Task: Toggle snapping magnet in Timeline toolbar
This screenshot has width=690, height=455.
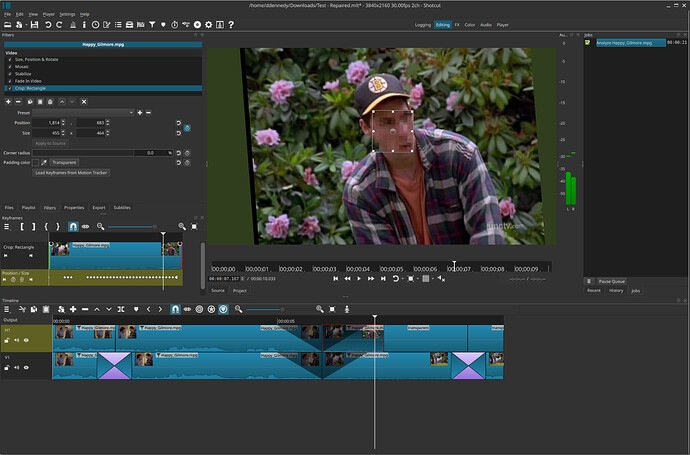Action: 175,309
